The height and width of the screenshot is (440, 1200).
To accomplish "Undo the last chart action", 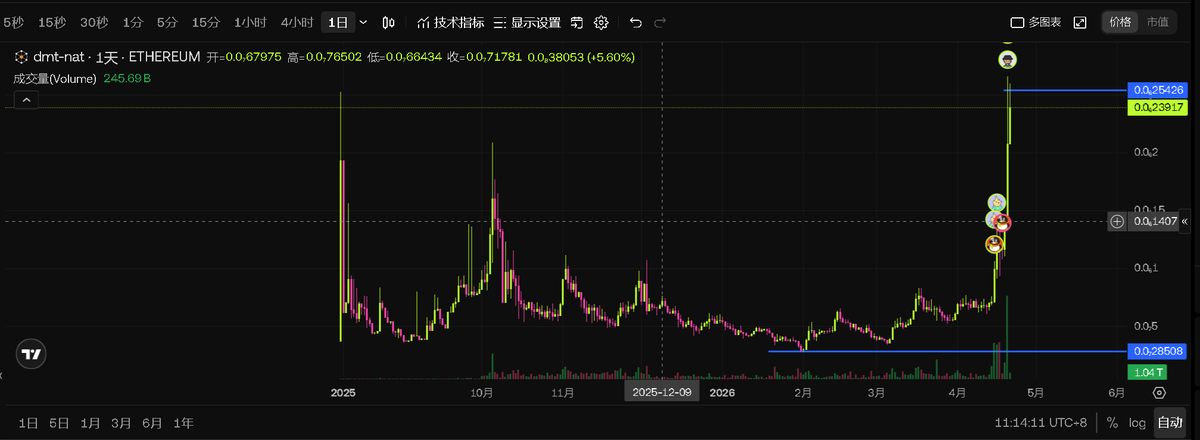I will [x=636, y=22].
